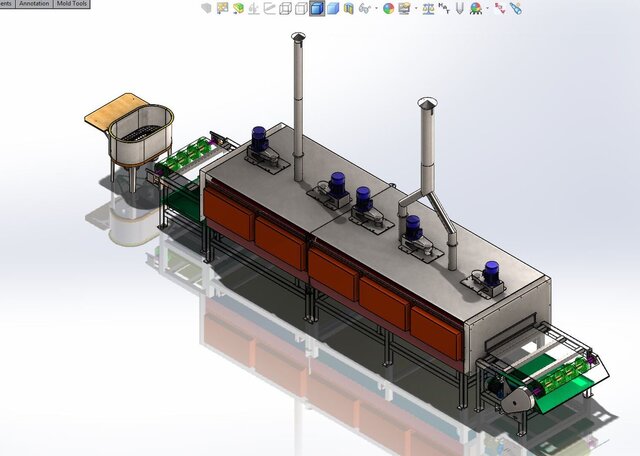This screenshot has width=640, height=456.
Task: Click the gray shield icon at toolbar start
Action: point(207,8)
